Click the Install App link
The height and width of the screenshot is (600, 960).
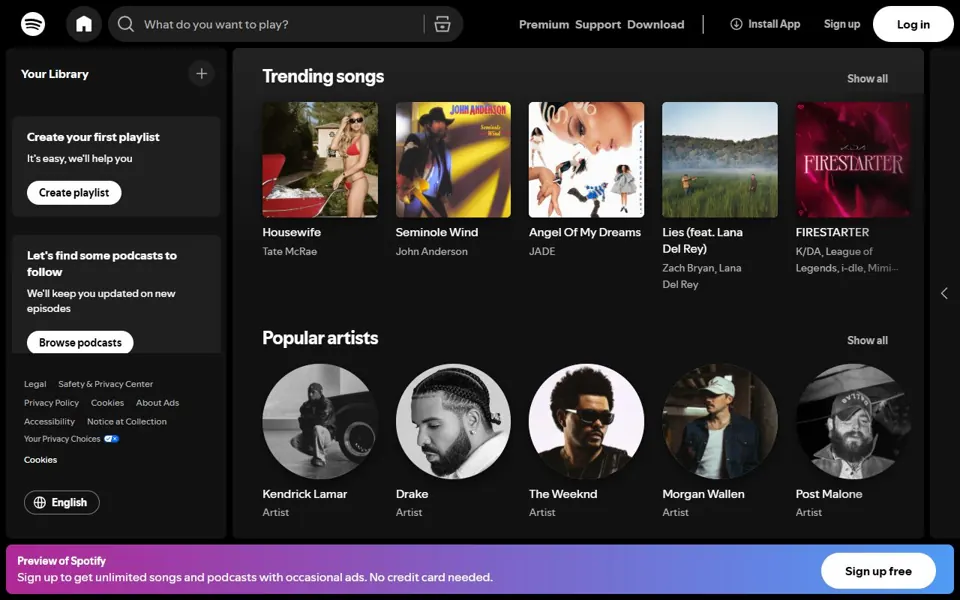[x=765, y=24]
